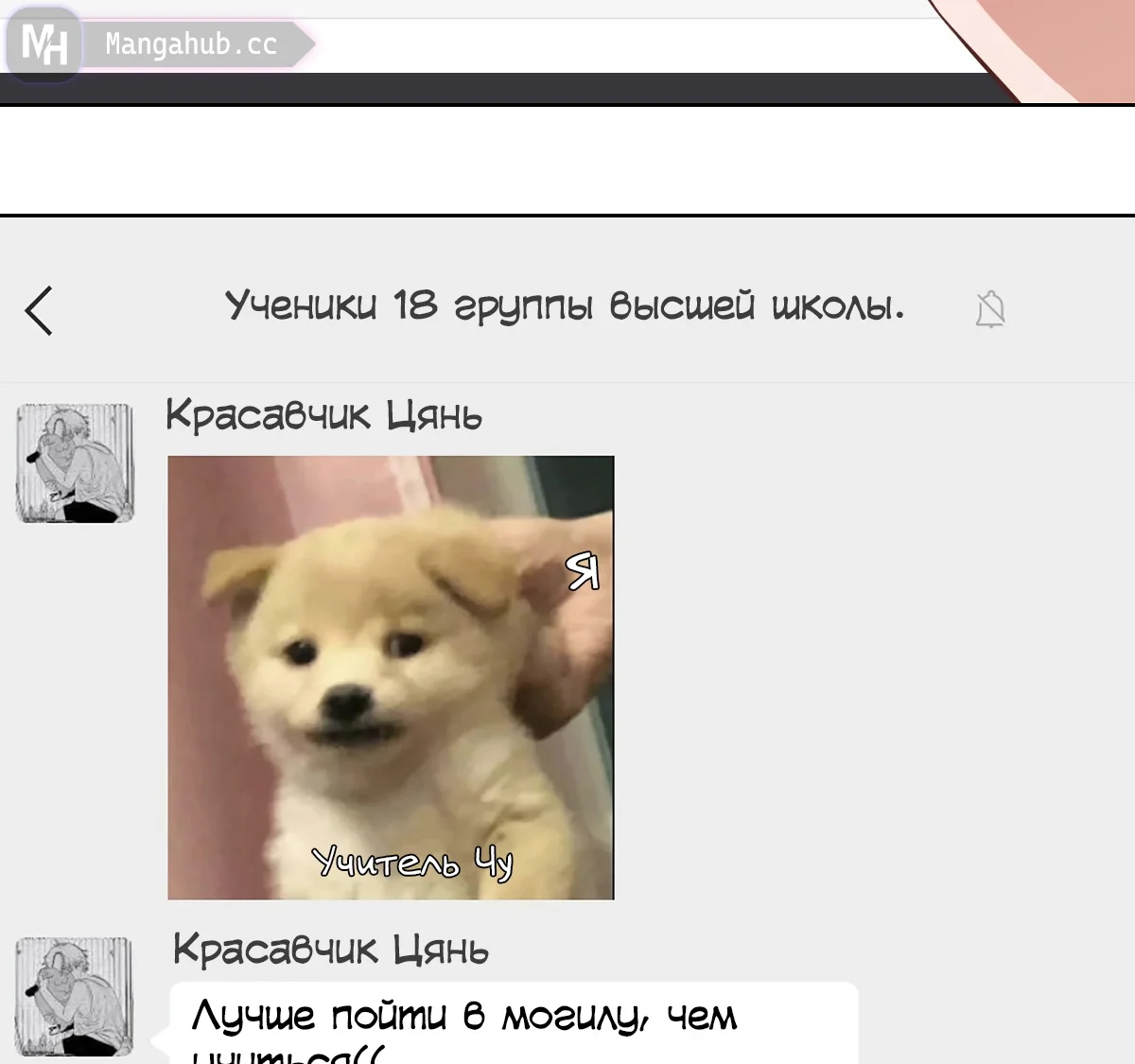This screenshot has width=1135, height=1064.
Task: Tap Красавчик Цянь's avatar beside puppy image
Action: [x=75, y=463]
